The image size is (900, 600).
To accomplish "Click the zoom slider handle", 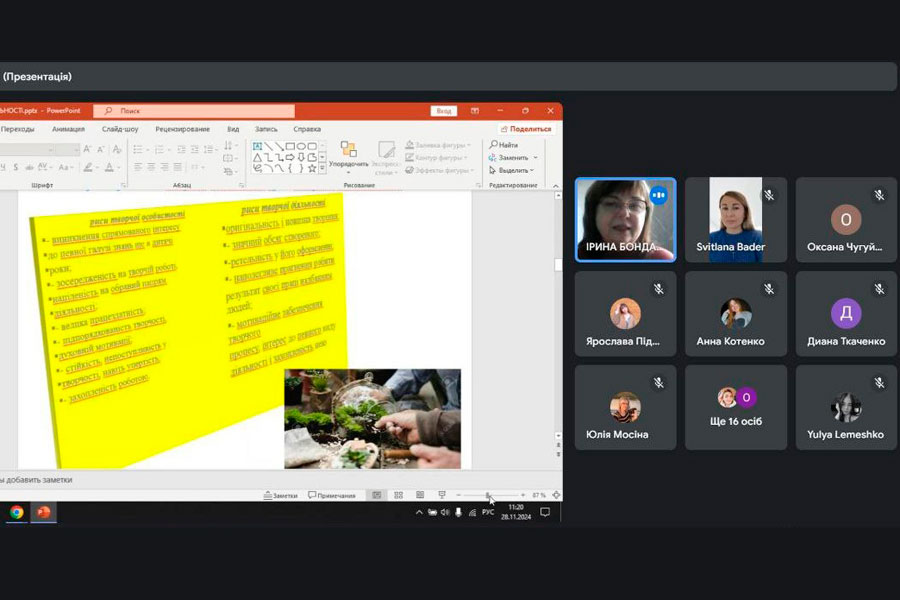I will click(x=488, y=495).
